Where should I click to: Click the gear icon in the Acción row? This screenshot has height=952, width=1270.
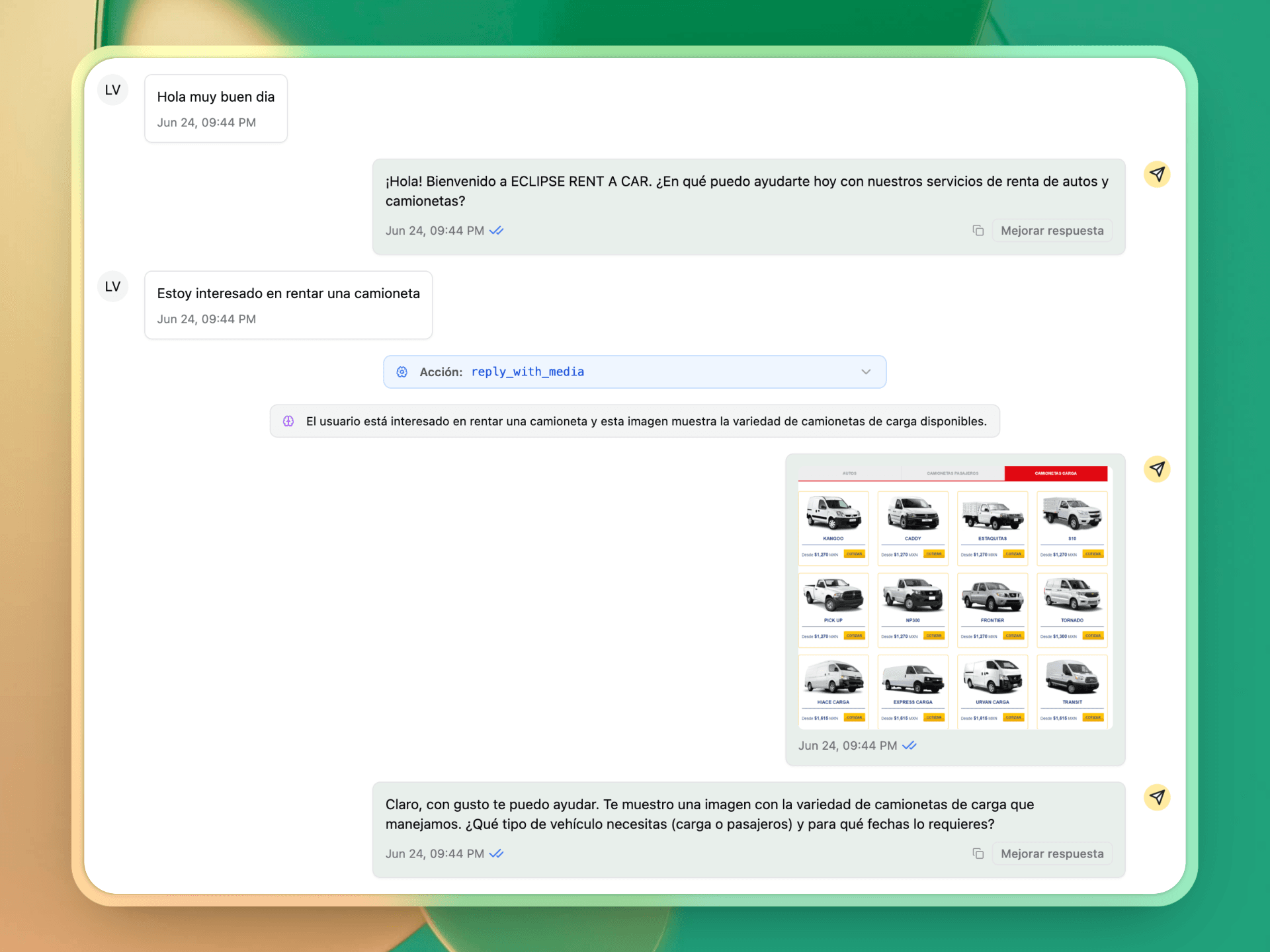tap(402, 372)
